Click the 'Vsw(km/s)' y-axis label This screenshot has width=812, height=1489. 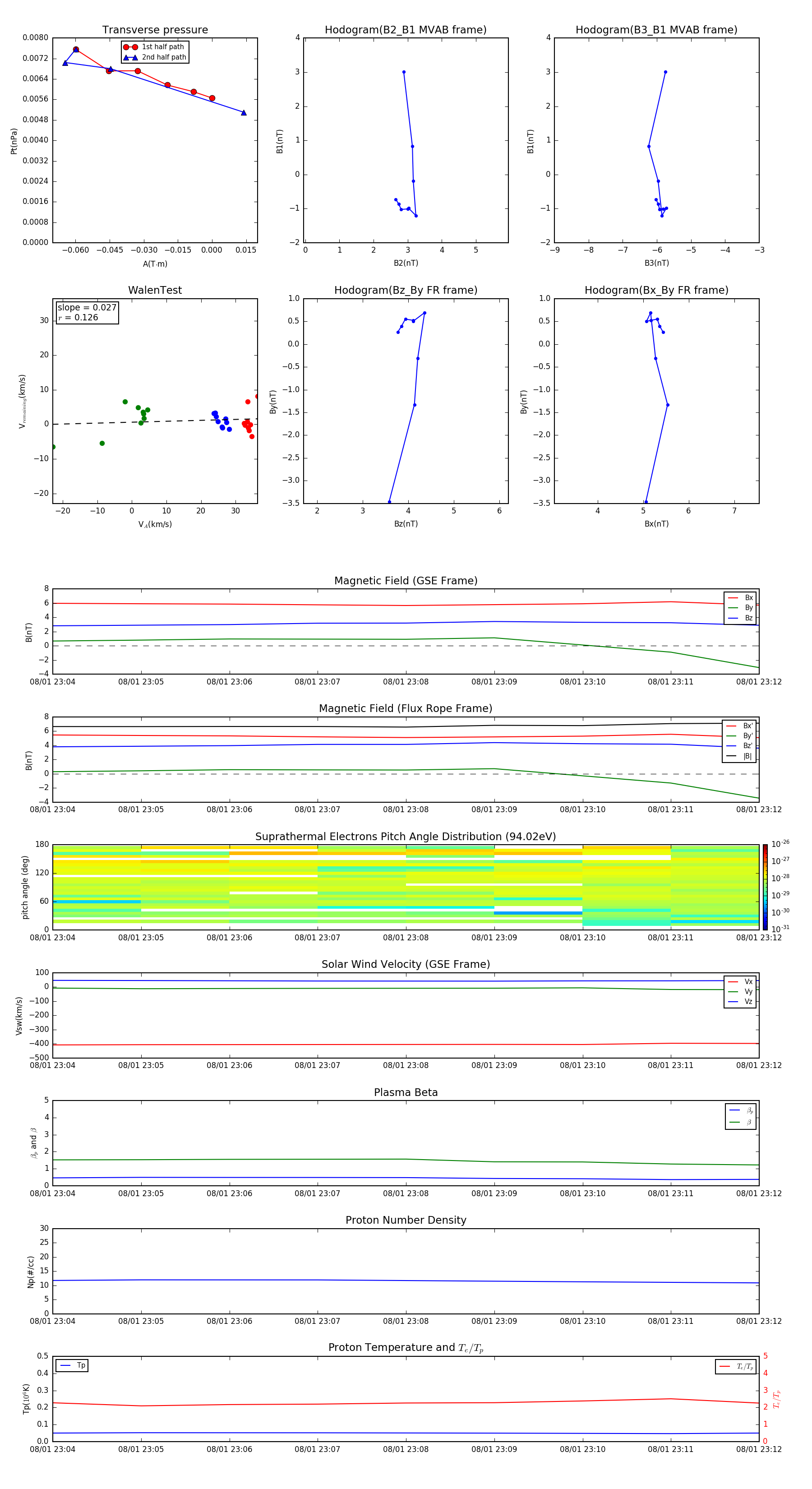pyautogui.click(x=19, y=1016)
